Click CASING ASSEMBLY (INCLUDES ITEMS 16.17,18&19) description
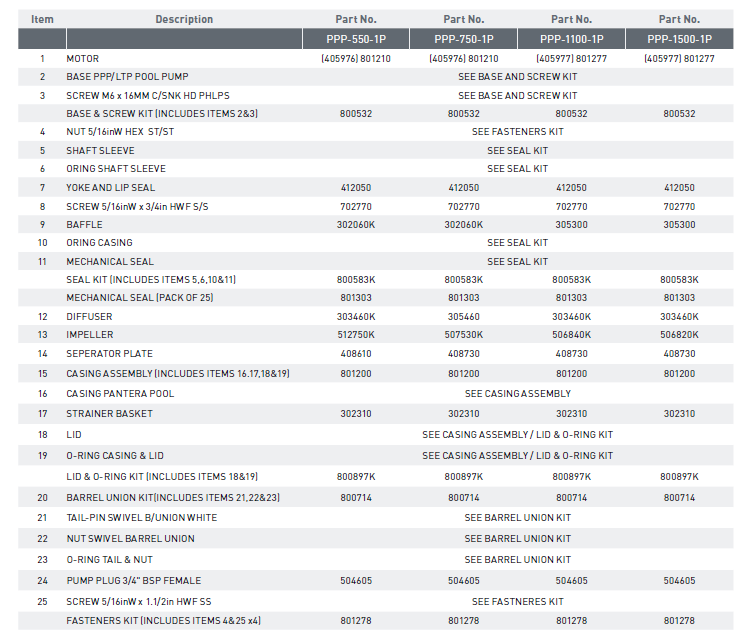The height and width of the screenshot is (633, 744). click(178, 374)
